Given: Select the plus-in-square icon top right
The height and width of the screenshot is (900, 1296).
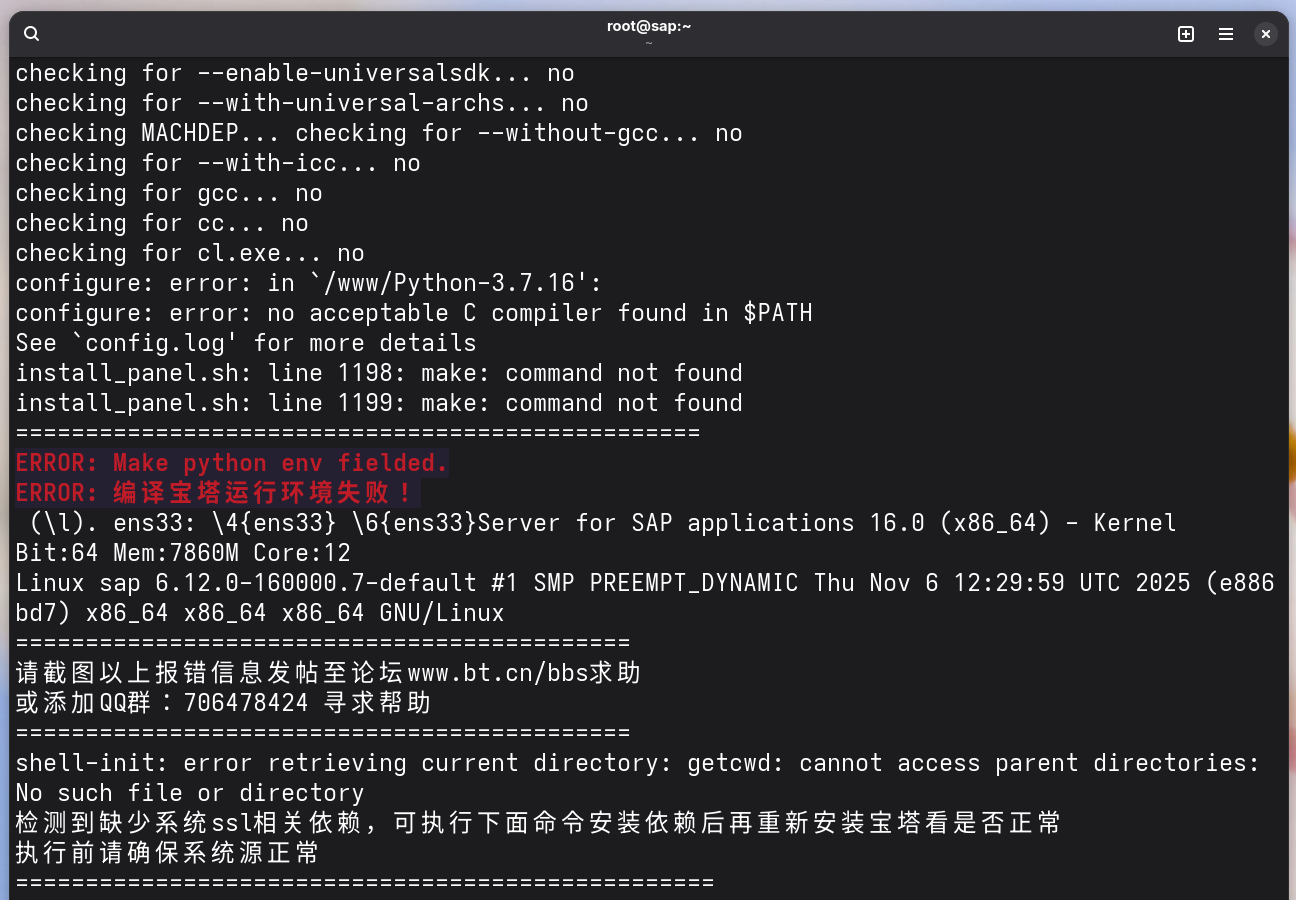Looking at the screenshot, I should [1186, 33].
